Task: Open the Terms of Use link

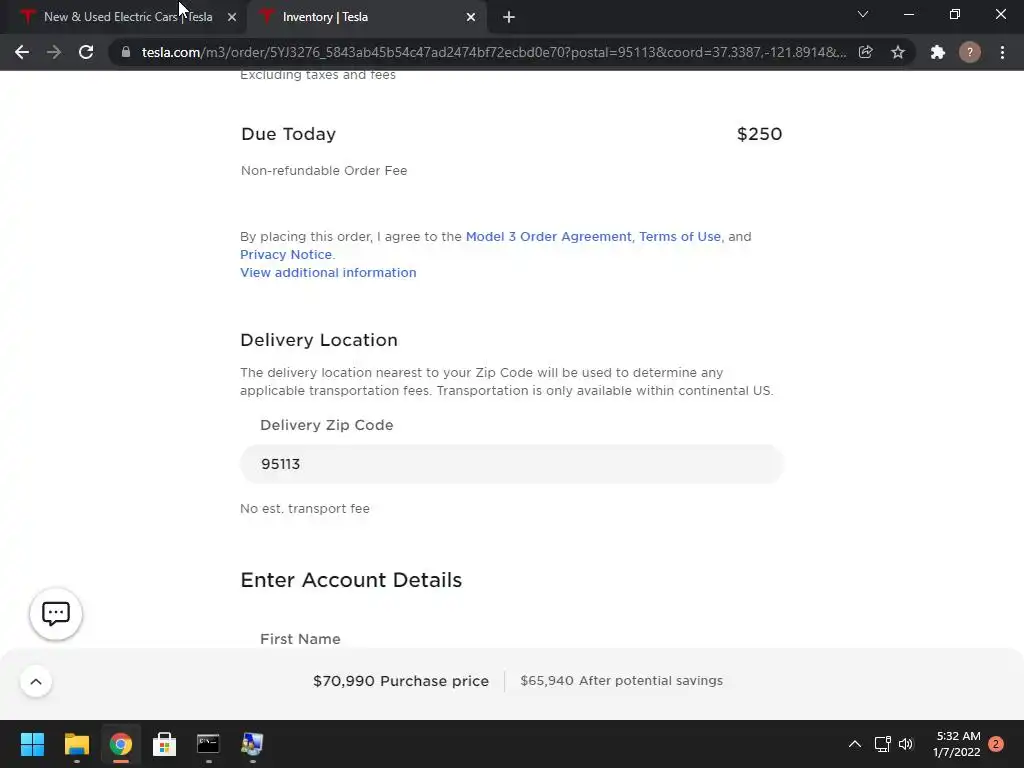Action: point(680,236)
